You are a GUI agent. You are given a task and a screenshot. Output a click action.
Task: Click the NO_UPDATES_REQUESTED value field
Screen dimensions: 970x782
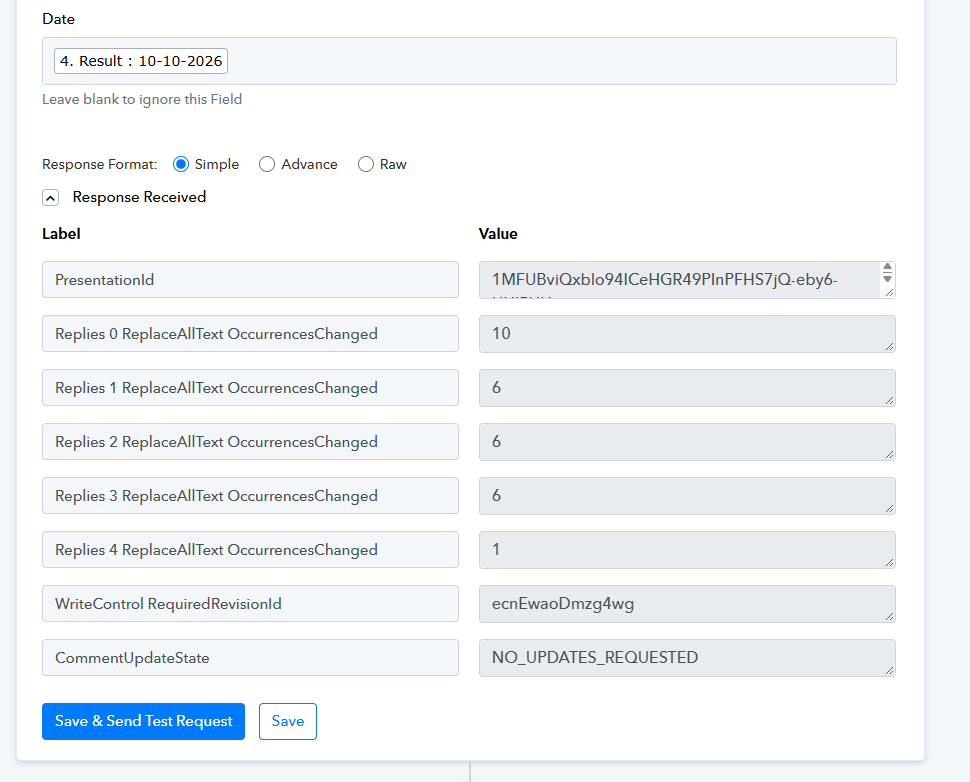pyautogui.click(x=687, y=658)
